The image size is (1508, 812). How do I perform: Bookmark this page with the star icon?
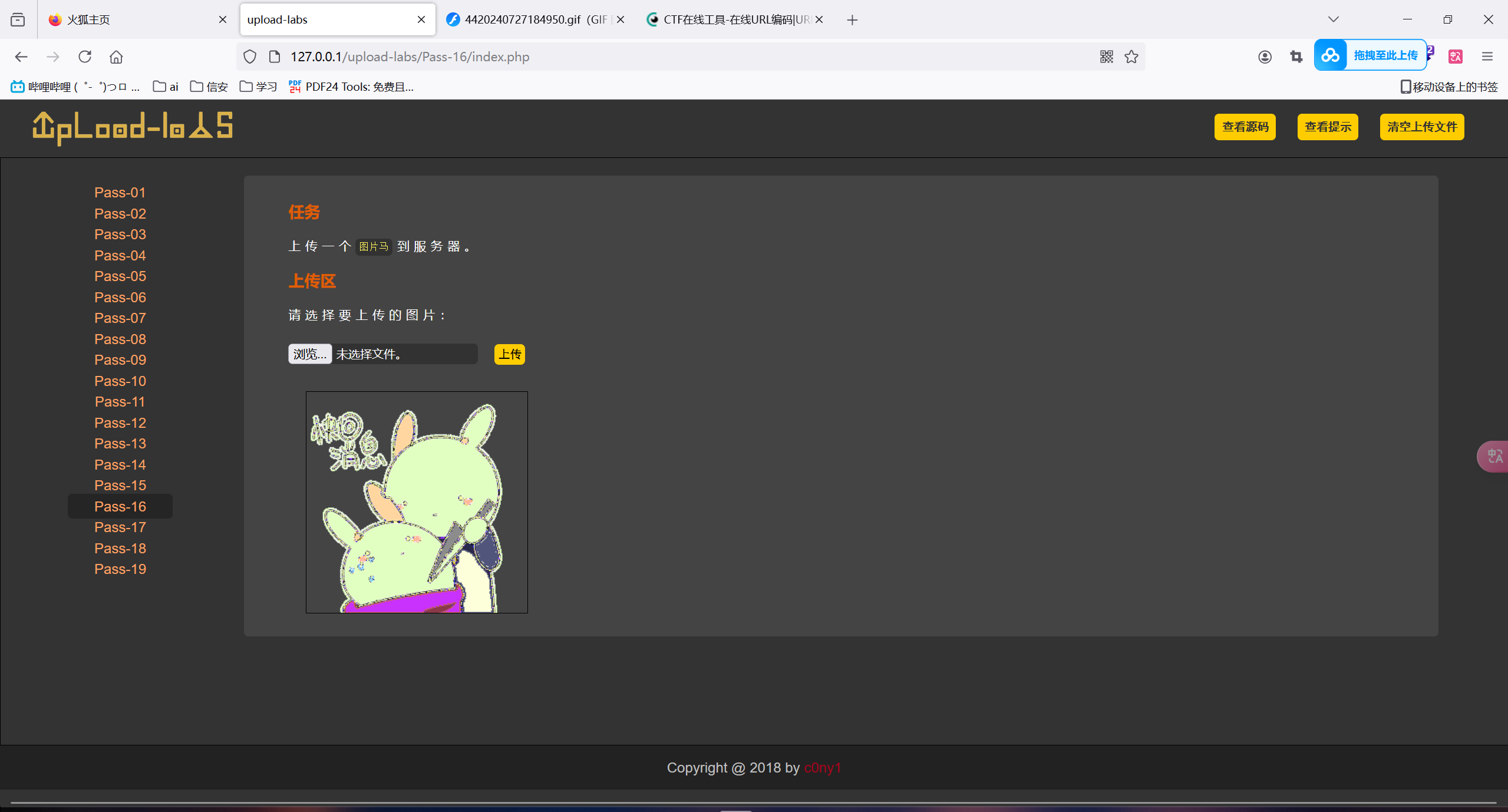click(1131, 57)
